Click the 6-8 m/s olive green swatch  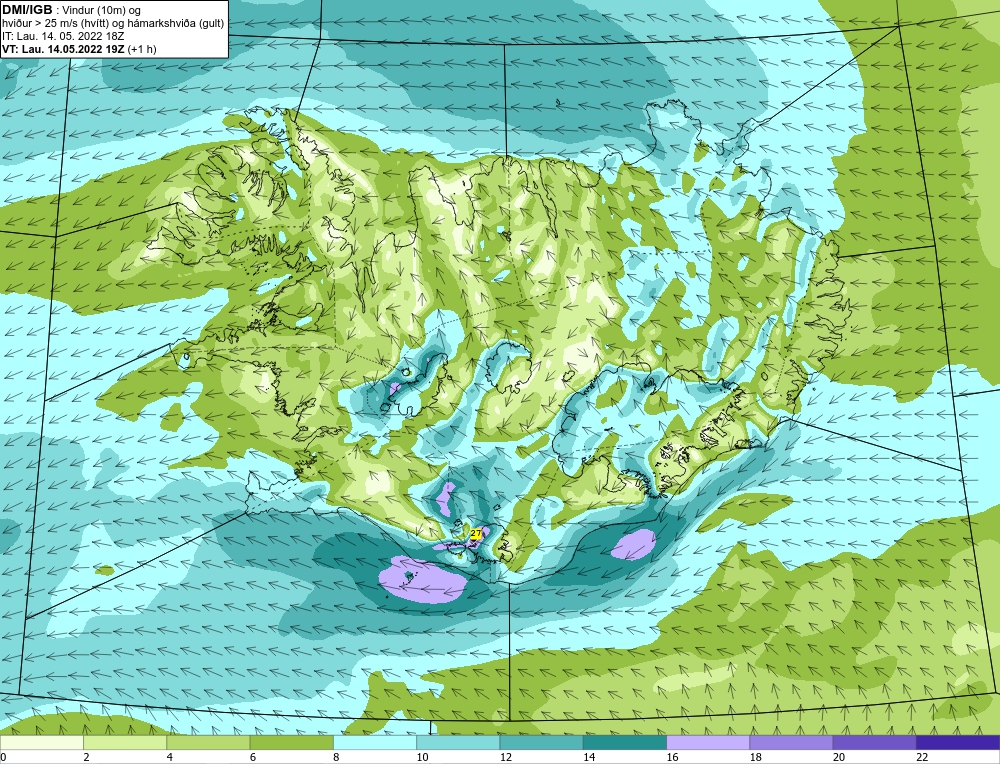291,742
